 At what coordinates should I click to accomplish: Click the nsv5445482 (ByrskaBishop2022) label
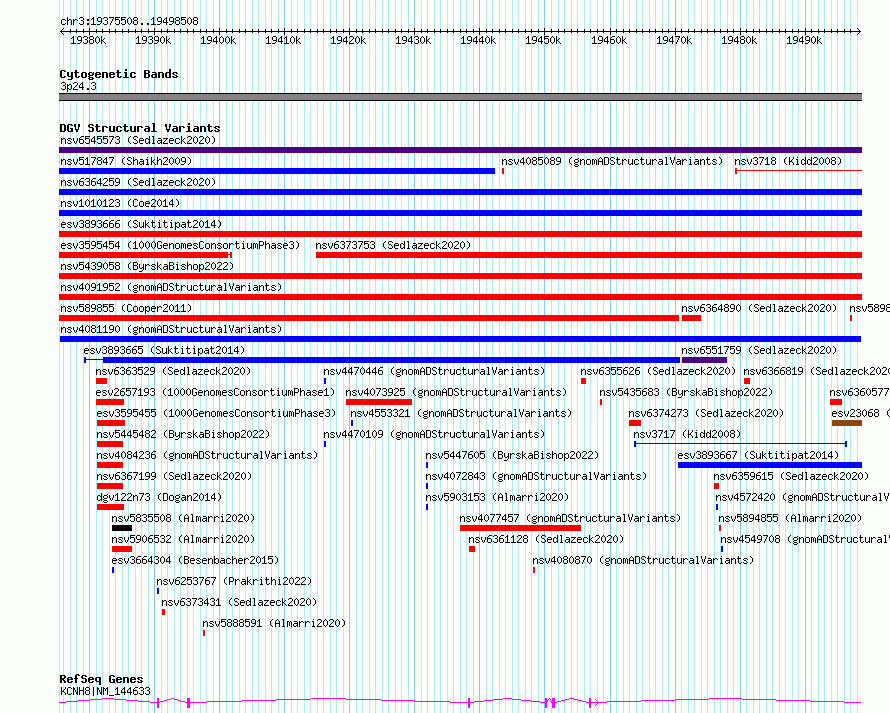[x=183, y=434]
